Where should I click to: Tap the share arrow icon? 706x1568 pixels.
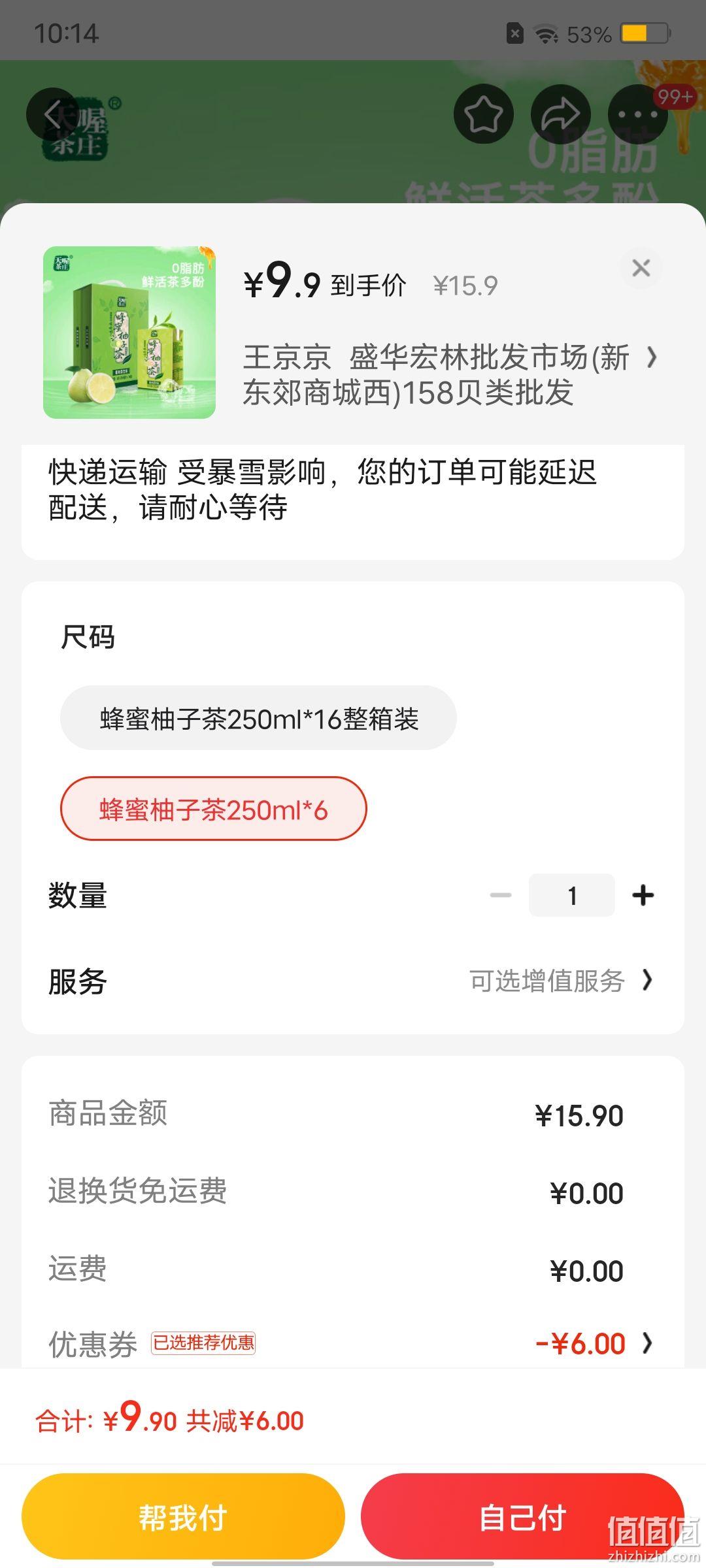pyautogui.click(x=561, y=114)
